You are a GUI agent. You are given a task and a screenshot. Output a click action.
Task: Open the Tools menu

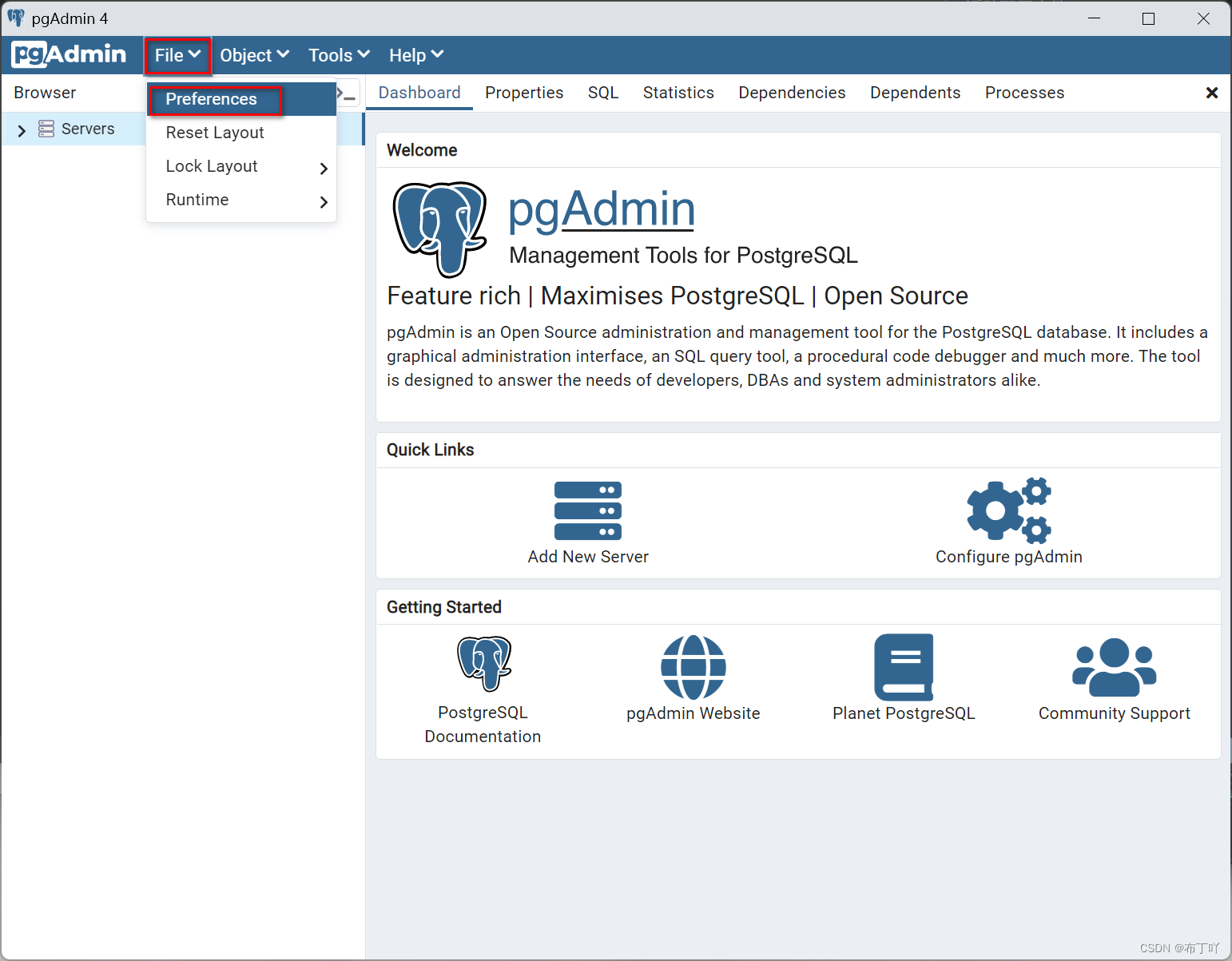(339, 55)
